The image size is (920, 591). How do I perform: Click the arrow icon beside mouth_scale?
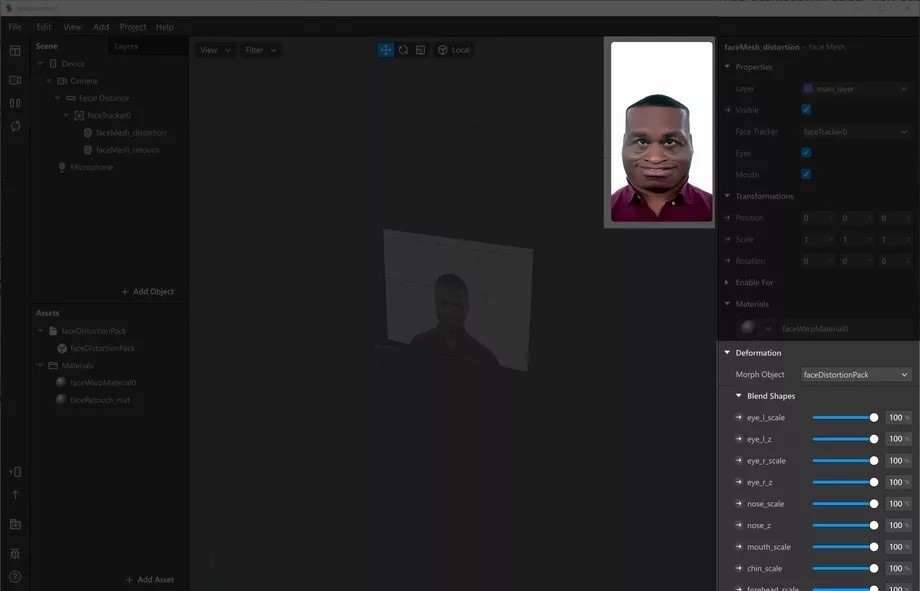[739, 546]
